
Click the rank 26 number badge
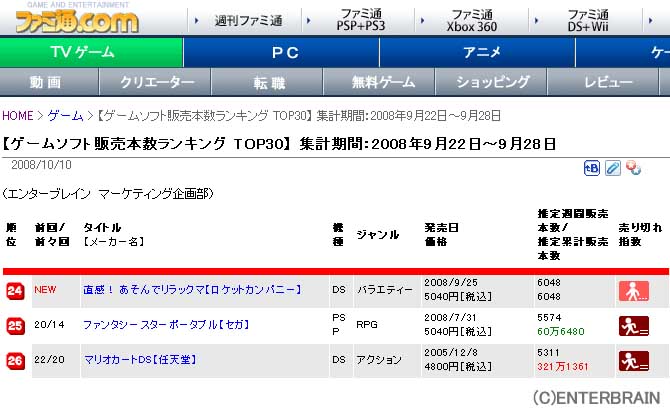point(15,361)
